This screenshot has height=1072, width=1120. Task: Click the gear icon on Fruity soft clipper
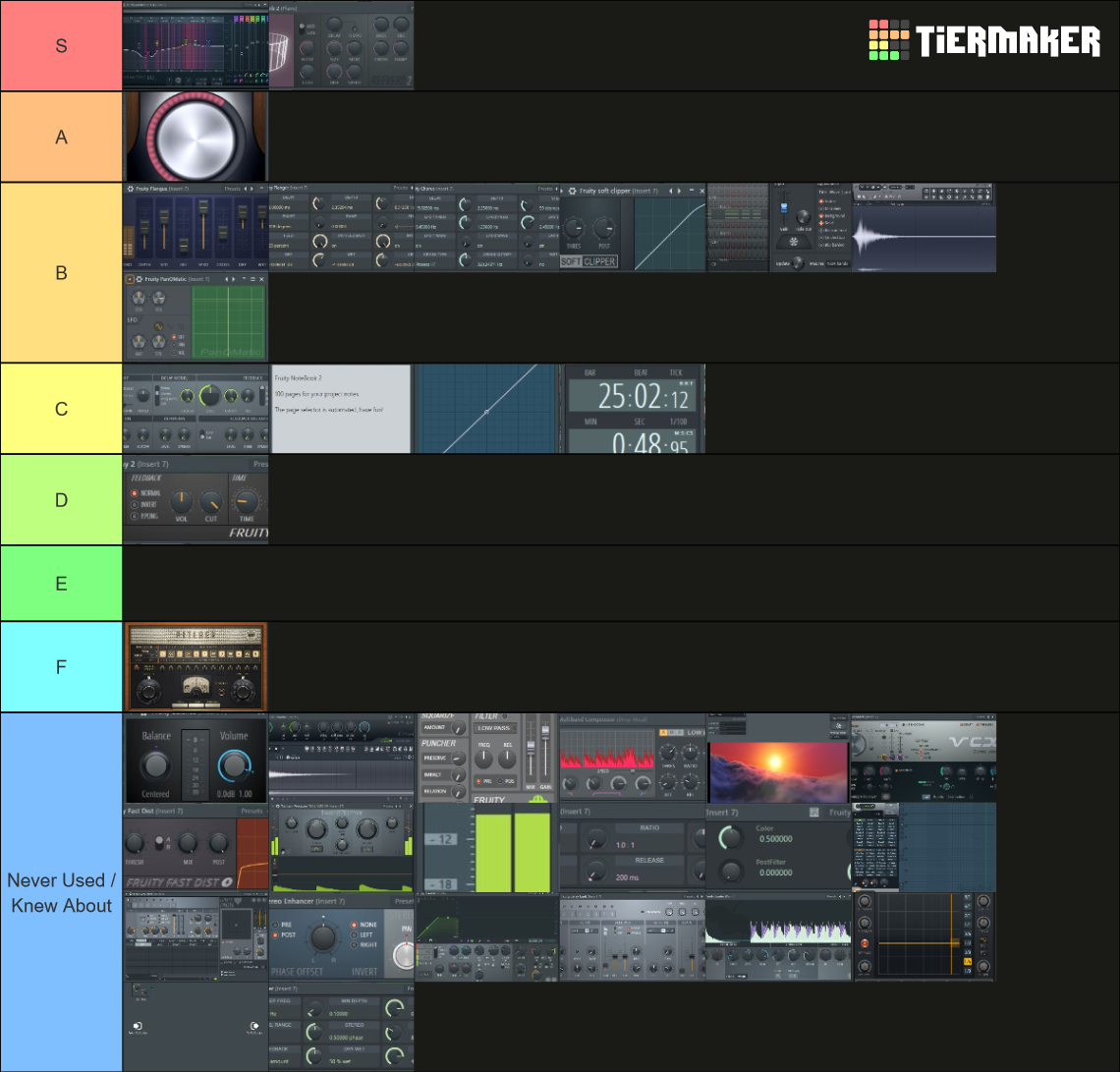[572, 191]
